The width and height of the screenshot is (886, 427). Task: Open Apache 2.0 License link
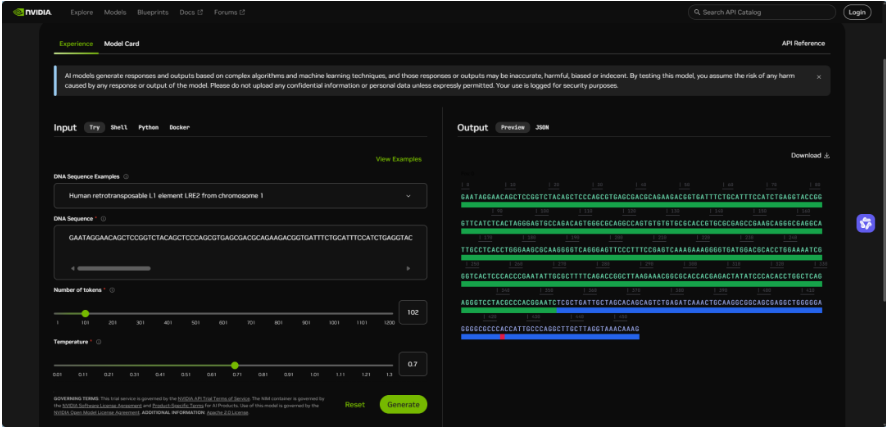click(227, 412)
